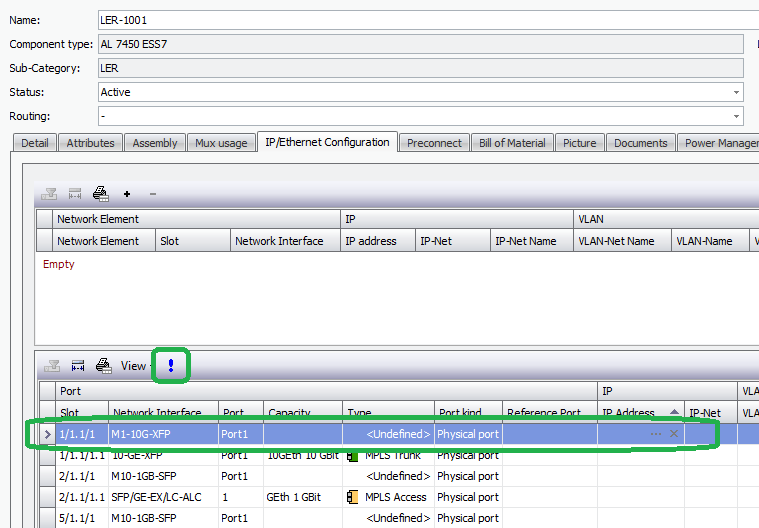Open the Picture tab
This screenshot has width=759, height=528.
[x=579, y=143]
